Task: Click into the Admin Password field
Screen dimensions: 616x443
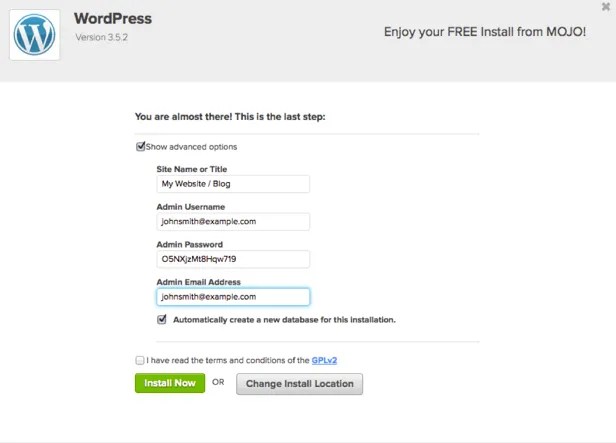Action: (233, 259)
